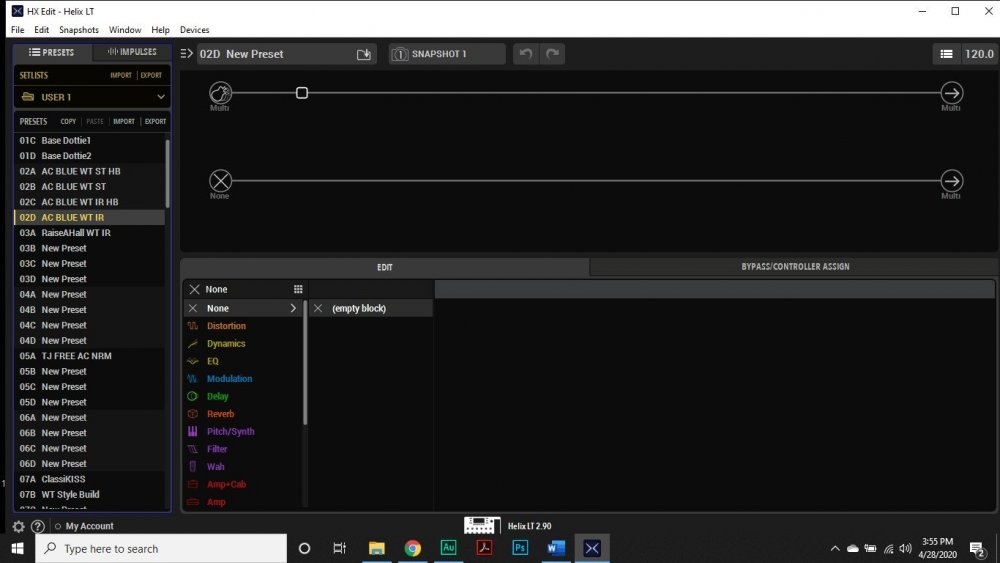Select the None category row
Screen dimensions: 1000x563
click(244, 308)
